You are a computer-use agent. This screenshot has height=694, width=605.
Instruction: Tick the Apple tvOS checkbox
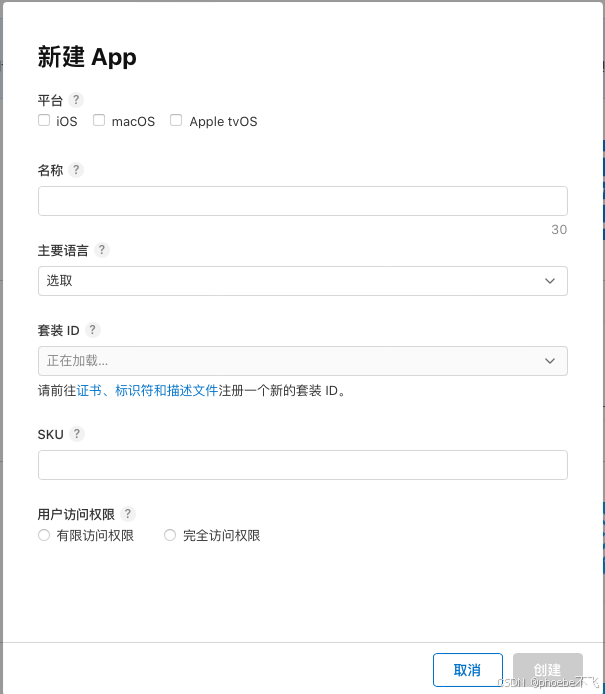(176, 120)
